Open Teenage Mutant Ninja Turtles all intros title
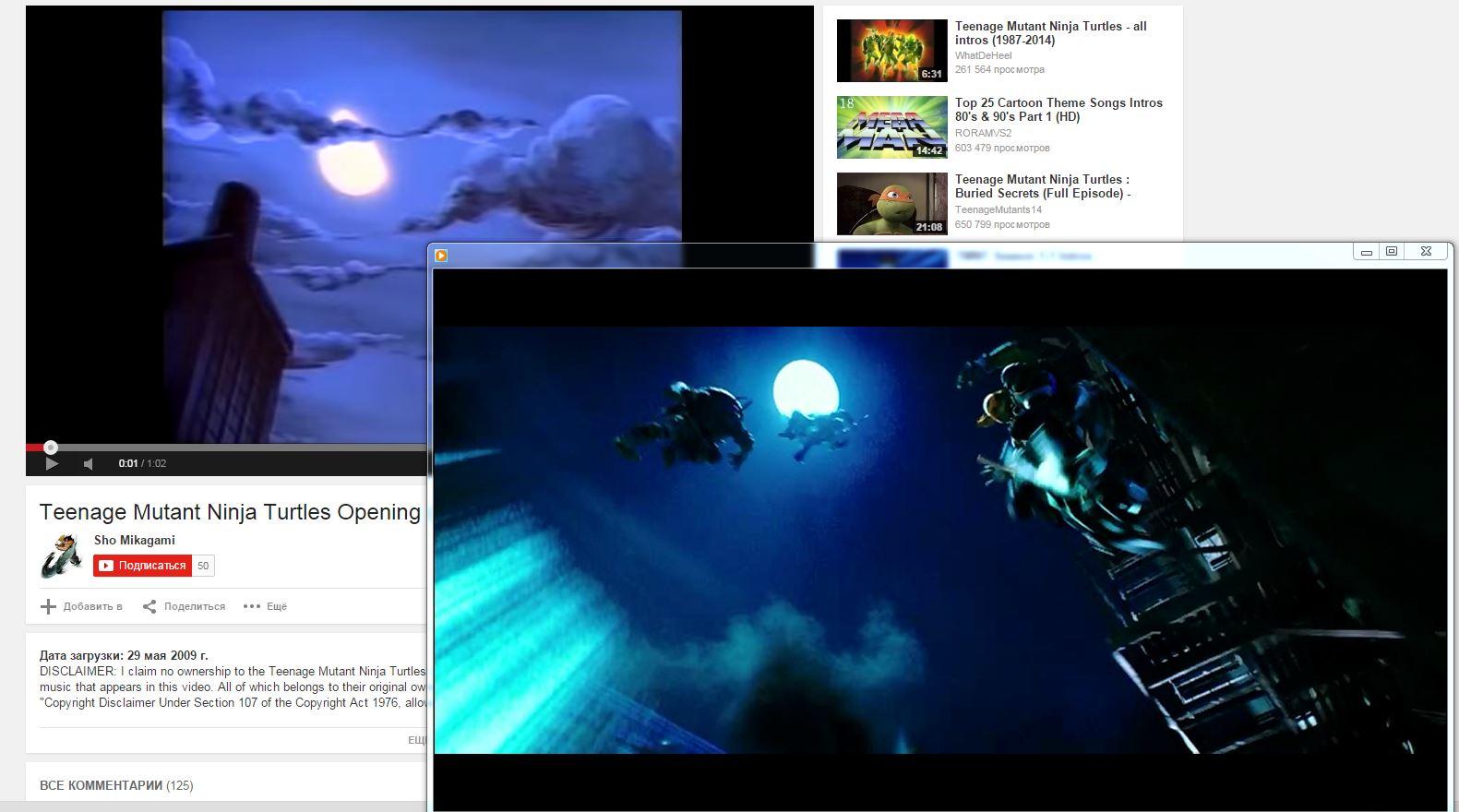 click(x=1051, y=33)
